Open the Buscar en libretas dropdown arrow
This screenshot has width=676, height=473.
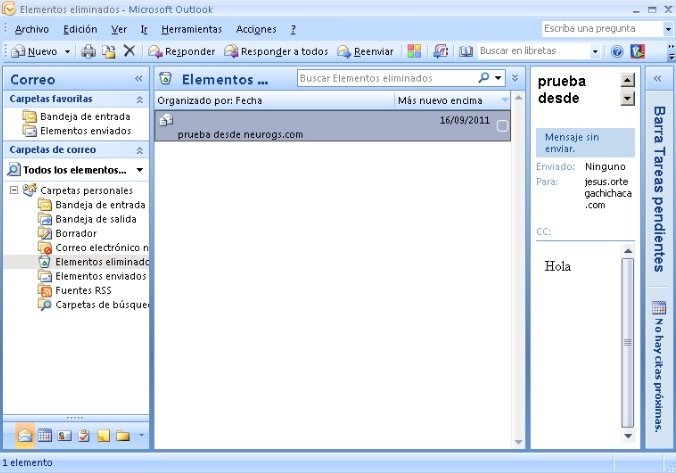click(595, 52)
